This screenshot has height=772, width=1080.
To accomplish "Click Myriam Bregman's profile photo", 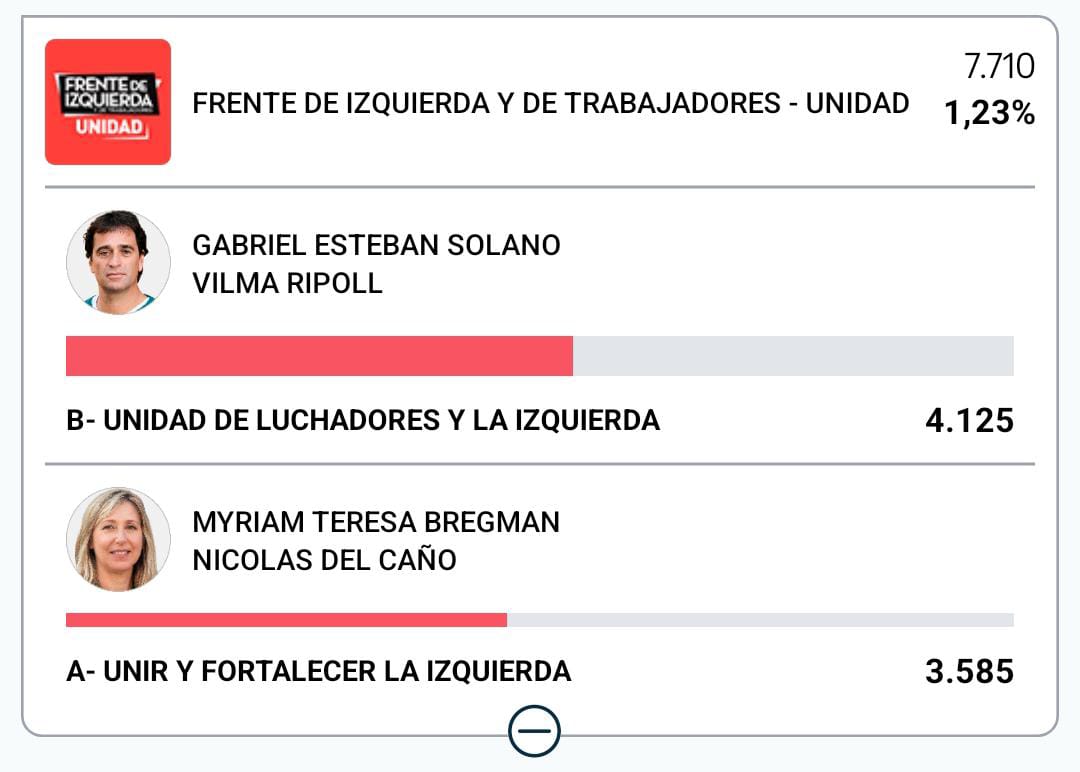I will pos(118,539).
